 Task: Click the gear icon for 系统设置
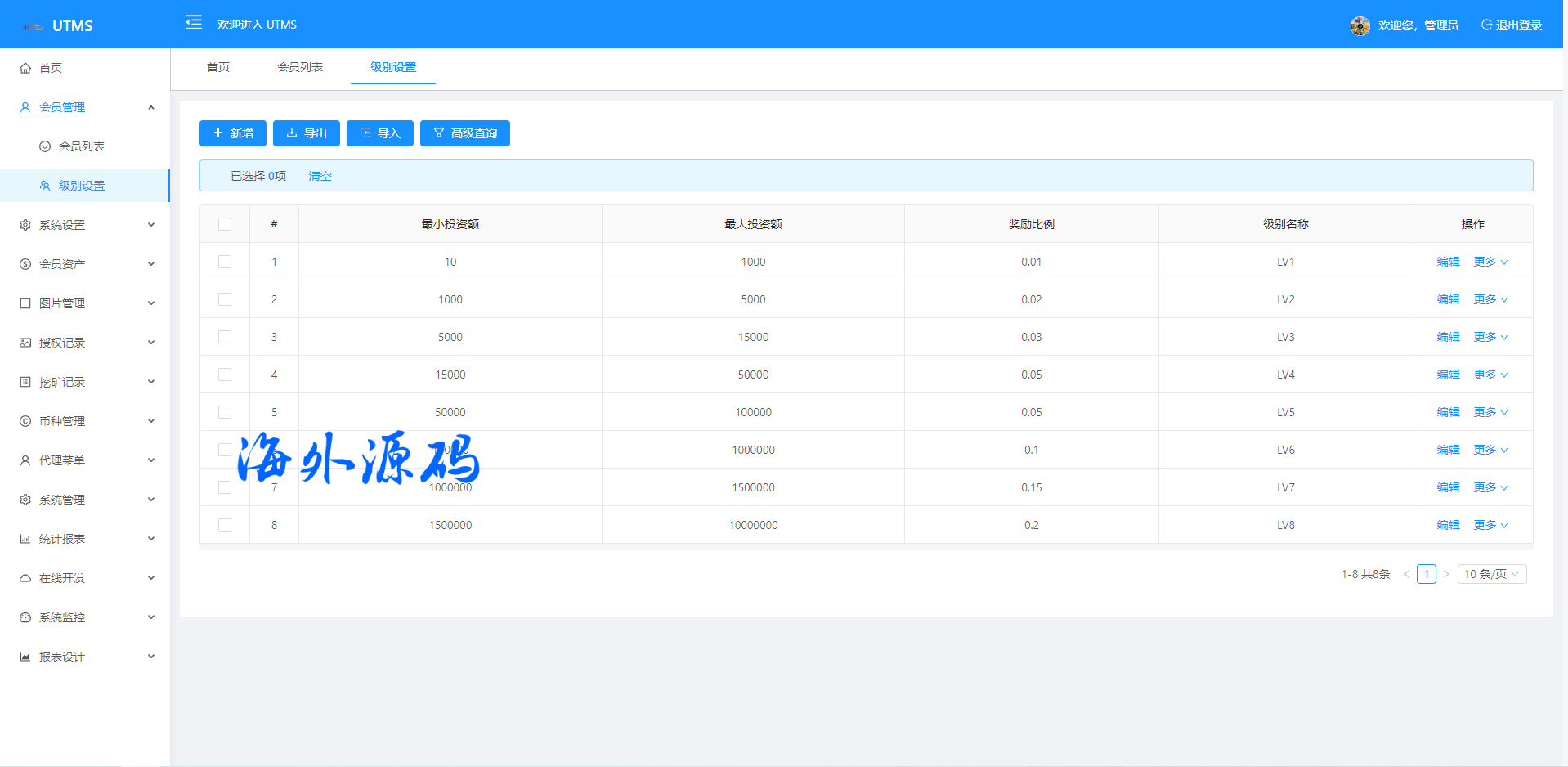[25, 225]
